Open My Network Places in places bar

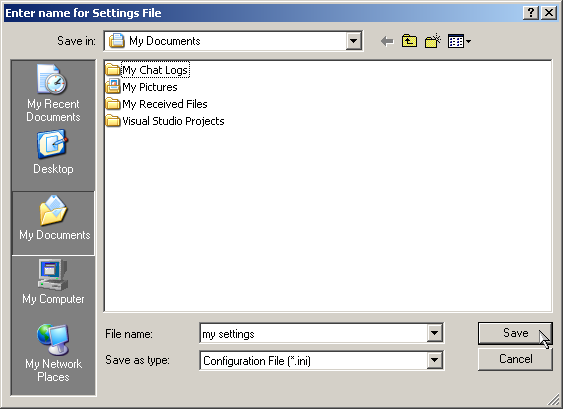coord(53,353)
